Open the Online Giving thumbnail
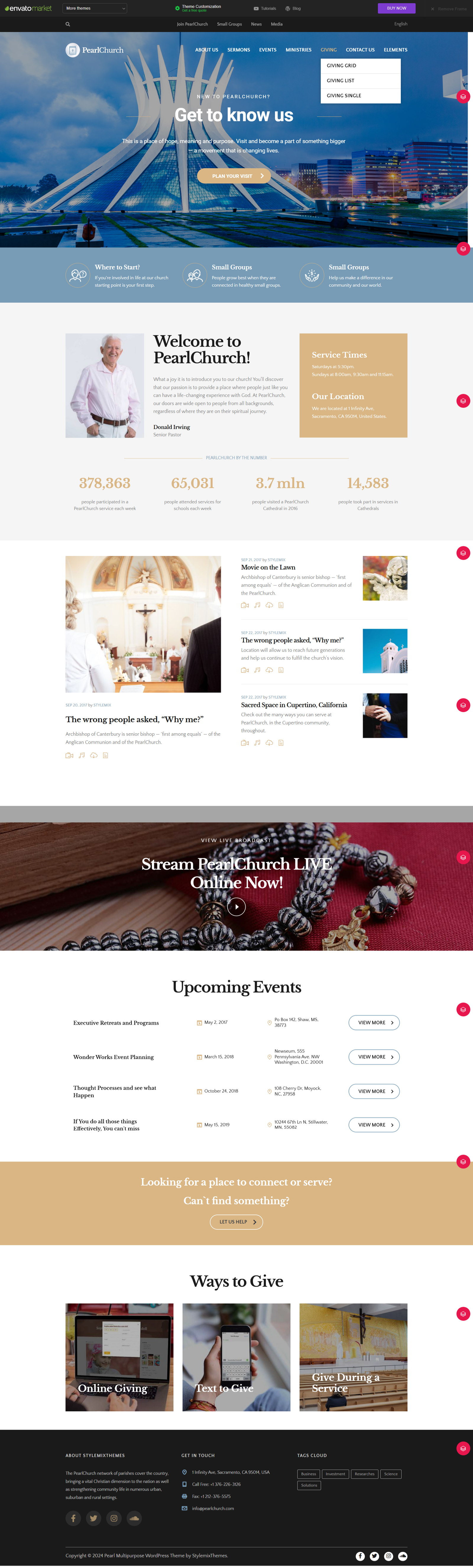This screenshot has width=473, height=1568. click(119, 1357)
